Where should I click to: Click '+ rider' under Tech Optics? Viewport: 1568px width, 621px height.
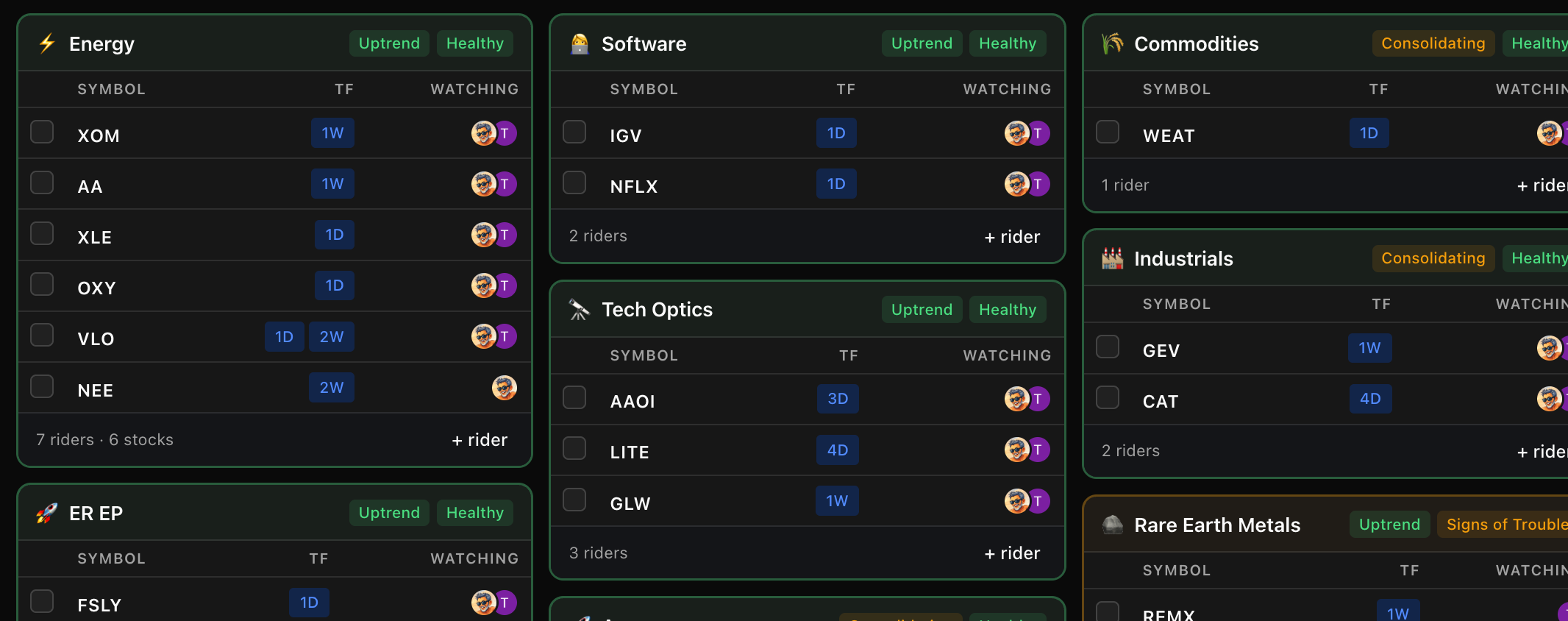(x=1012, y=553)
